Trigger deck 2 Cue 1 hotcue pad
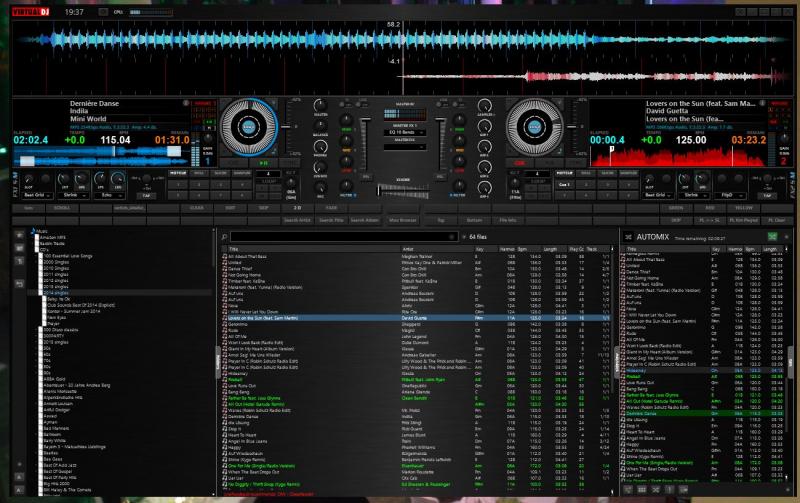Image resolution: width=800 pixels, height=503 pixels. pyautogui.click(x=564, y=184)
